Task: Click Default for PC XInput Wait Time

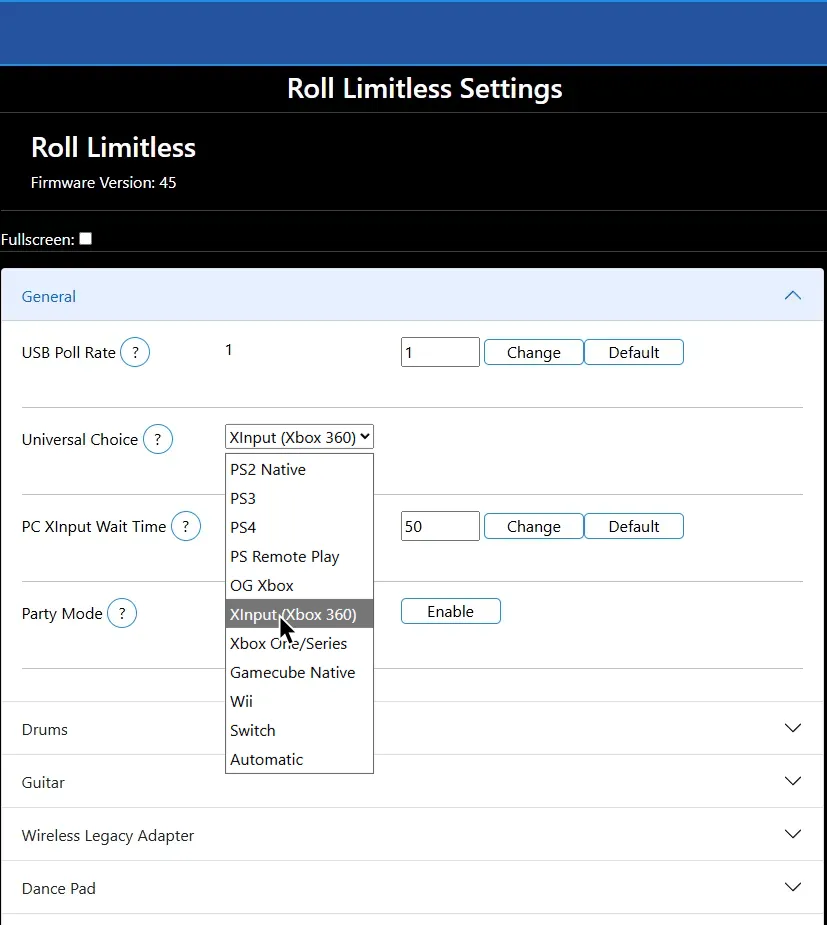Action: click(634, 525)
